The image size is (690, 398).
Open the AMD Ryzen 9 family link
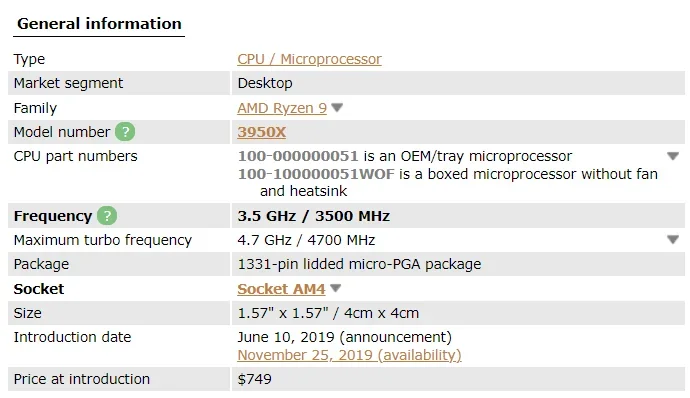click(x=282, y=108)
